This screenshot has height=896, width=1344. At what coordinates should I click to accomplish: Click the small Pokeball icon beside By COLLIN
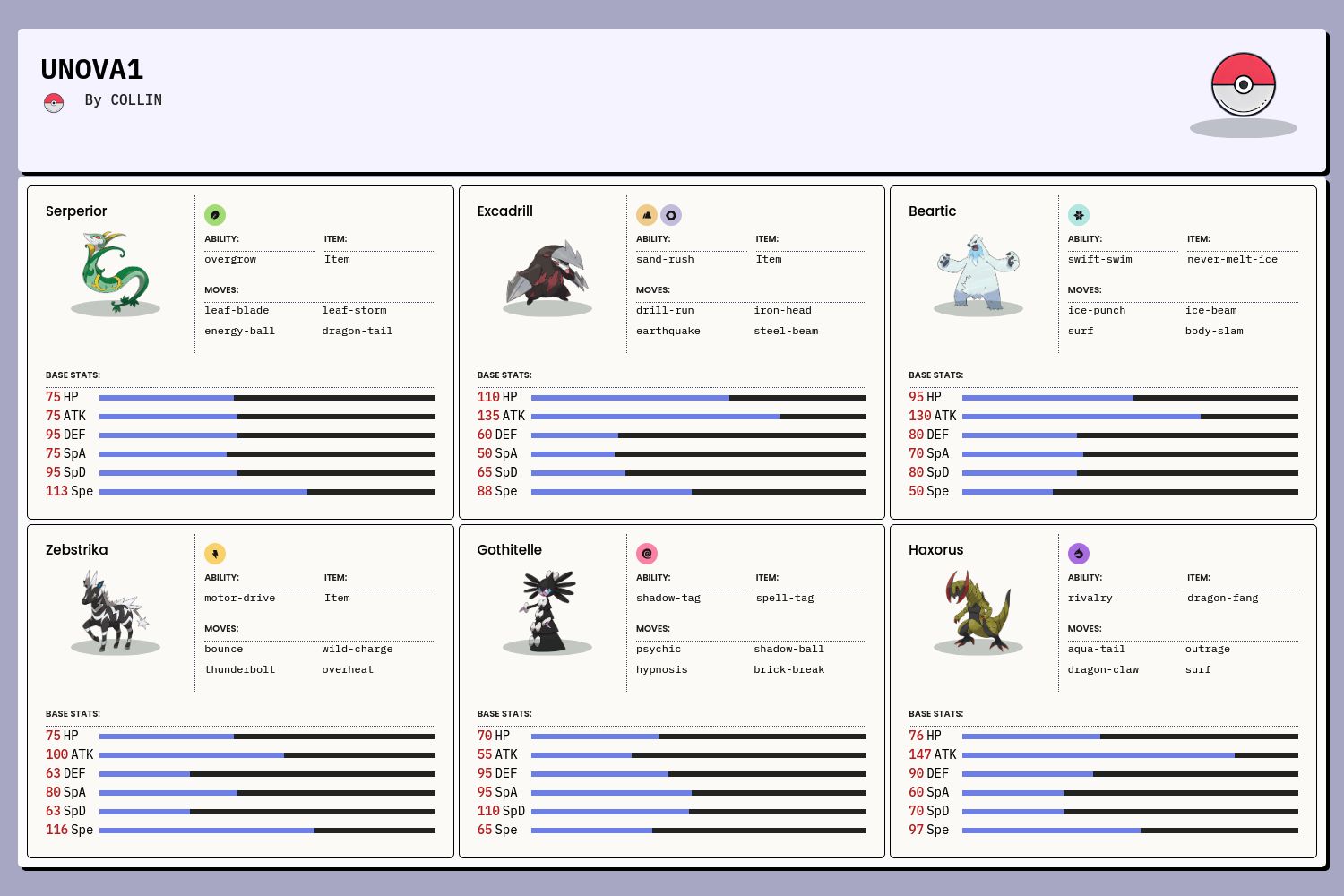[54, 103]
